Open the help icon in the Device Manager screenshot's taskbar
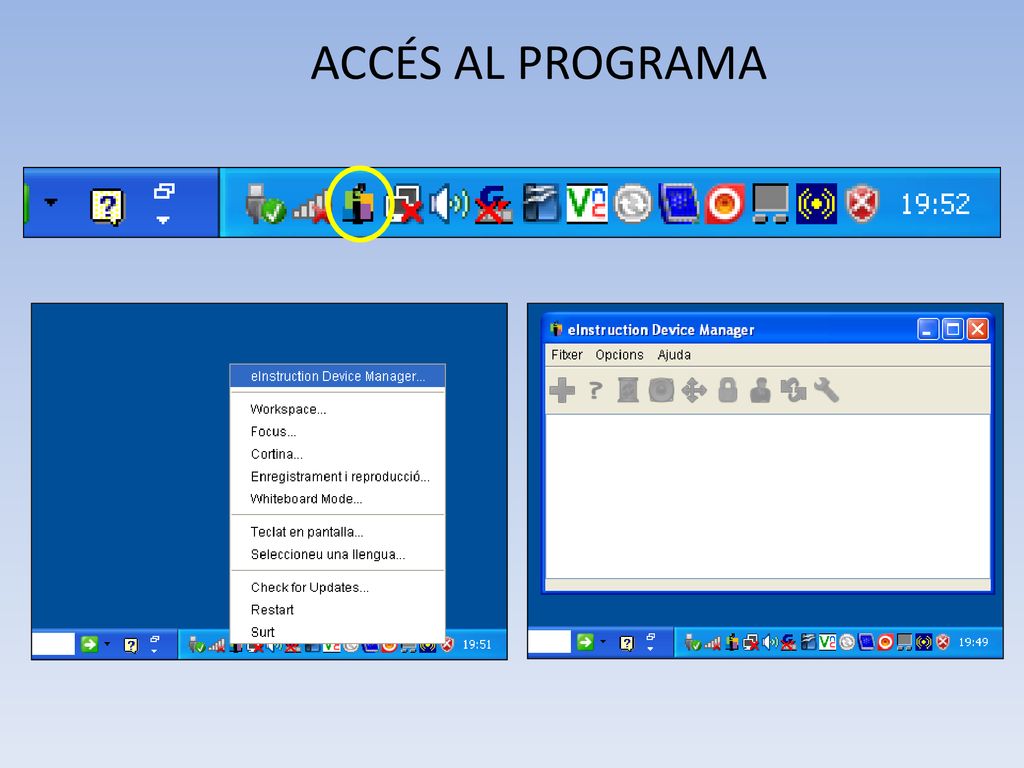1024x768 pixels. [626, 644]
